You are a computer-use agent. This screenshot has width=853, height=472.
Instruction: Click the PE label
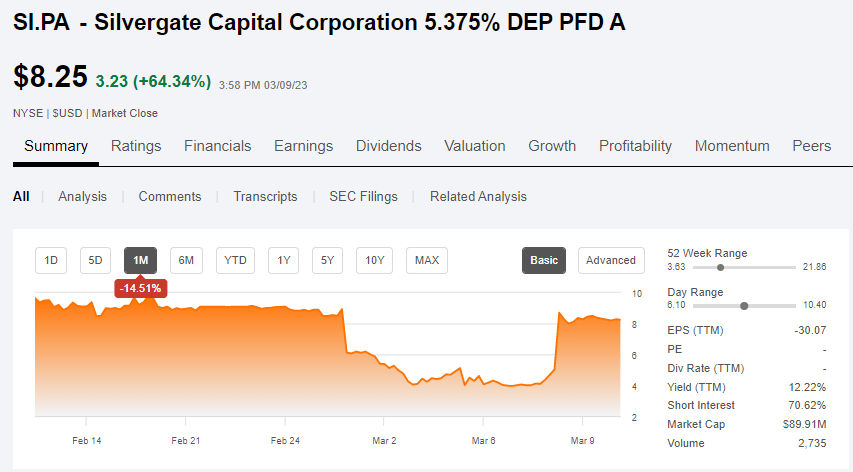tap(675, 349)
